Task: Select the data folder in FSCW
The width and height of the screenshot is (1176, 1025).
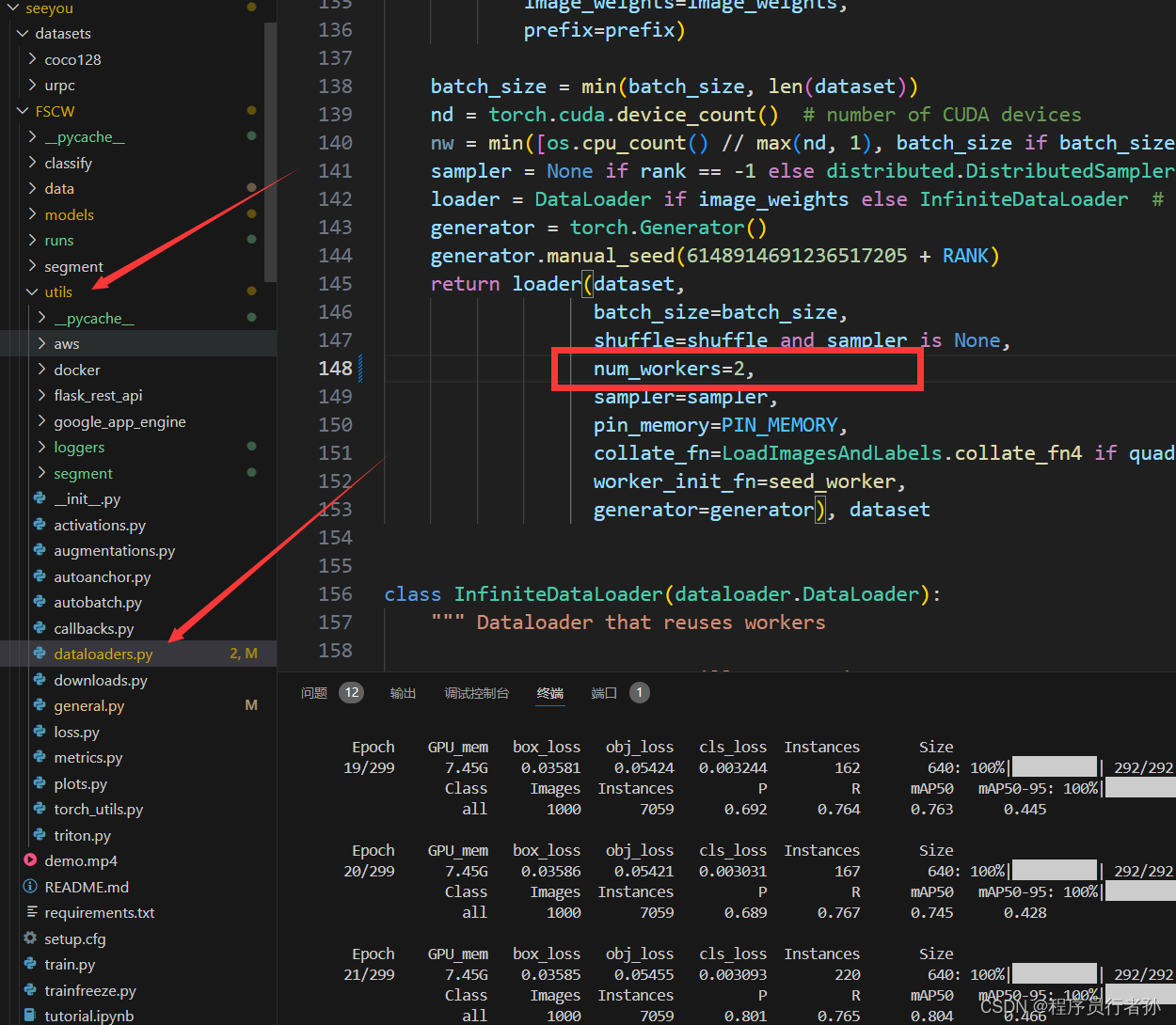Action: click(138, 188)
